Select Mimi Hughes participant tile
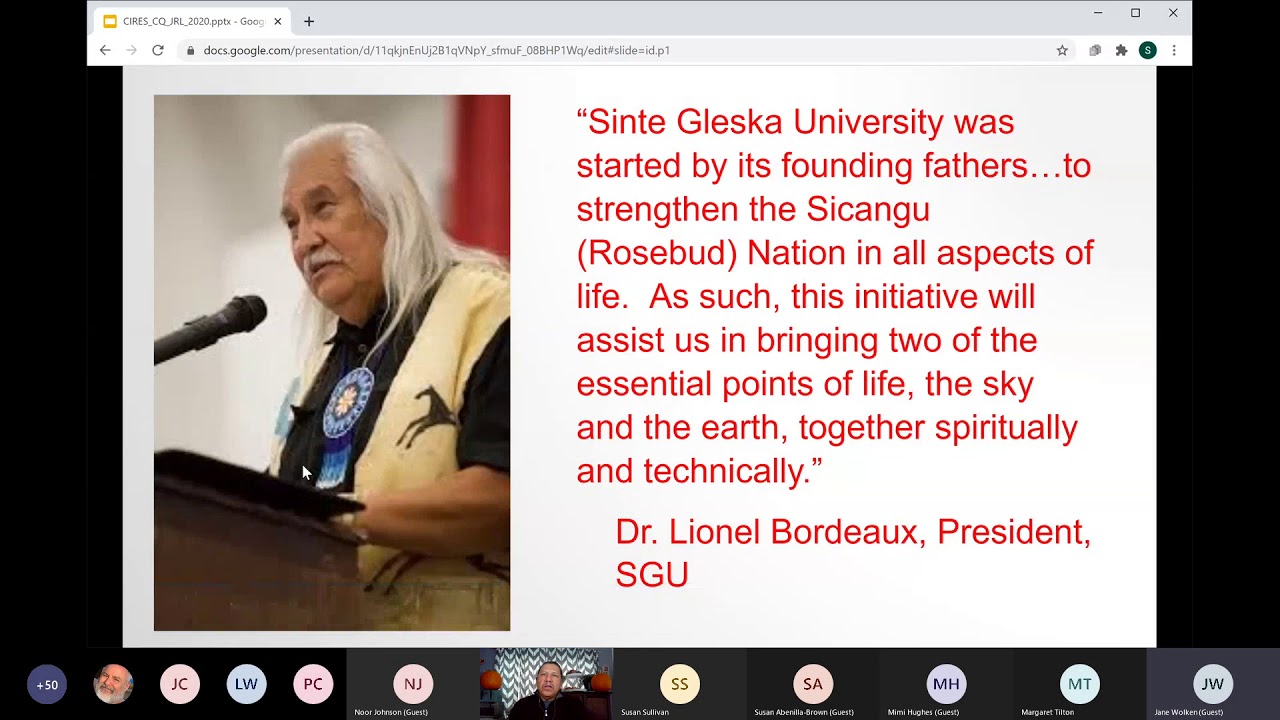The image size is (1280, 720). click(x=946, y=684)
